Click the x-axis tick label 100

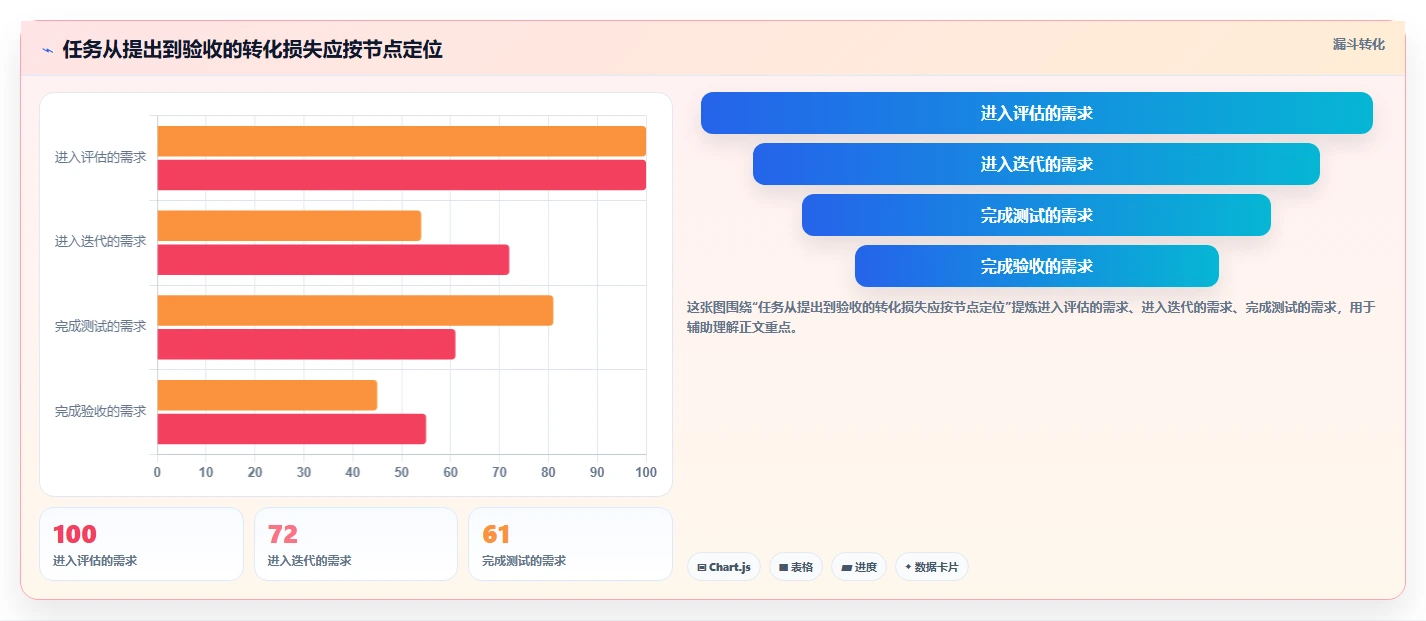646,472
